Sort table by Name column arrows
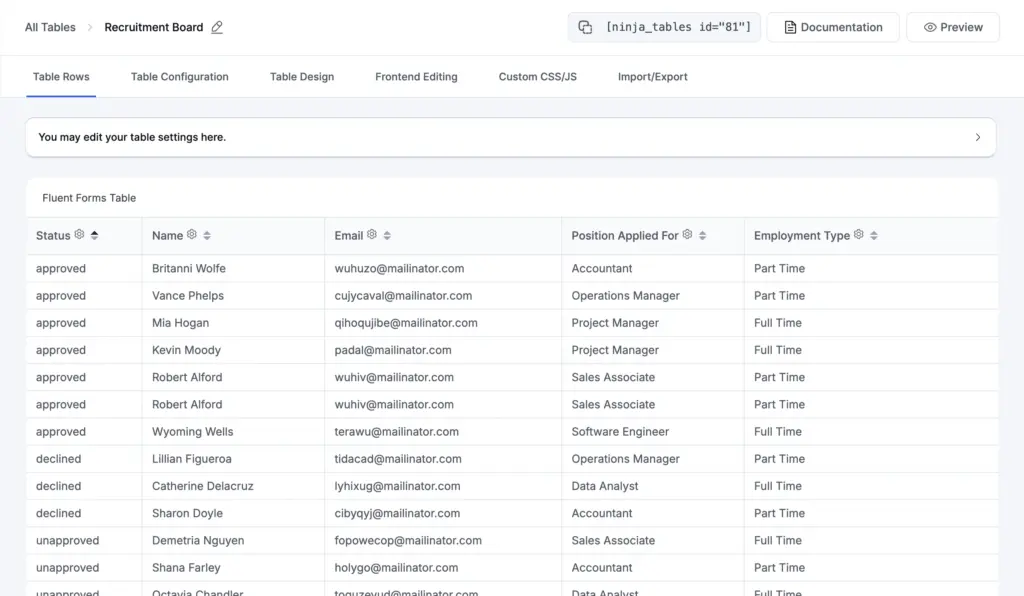Viewport: 1024px width, 596px height. (x=207, y=235)
